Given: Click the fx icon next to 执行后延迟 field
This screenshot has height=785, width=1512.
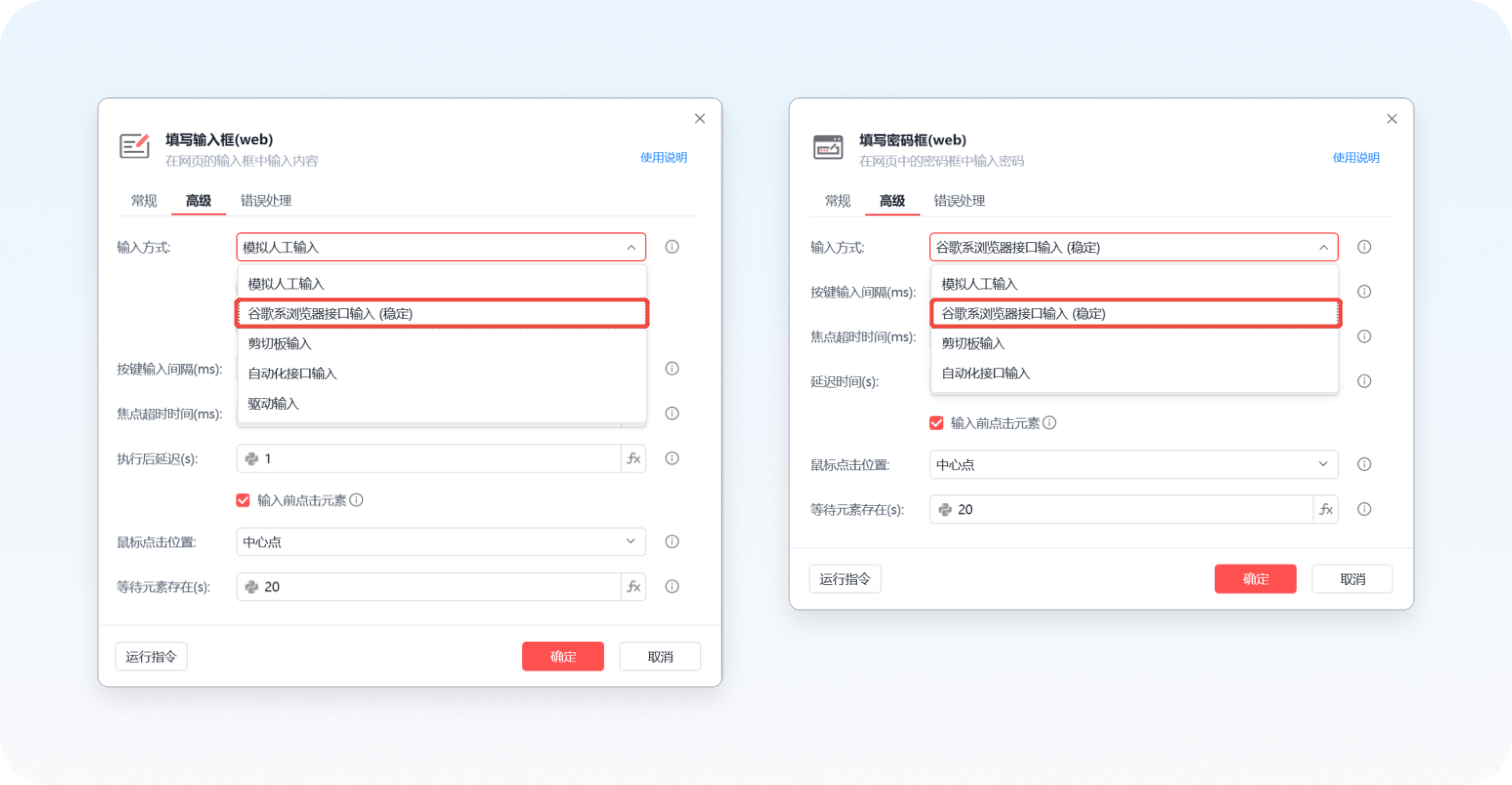Looking at the screenshot, I should click(x=633, y=458).
